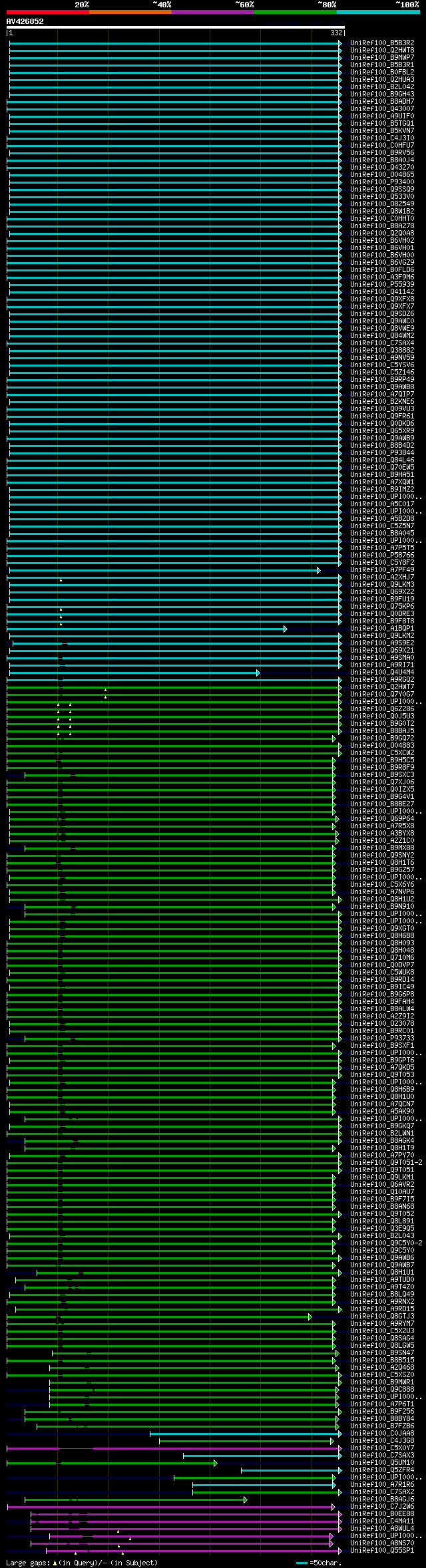Select the UniRef100_Q69P64 label
The width and height of the screenshot is (426, 1568).
(x=382, y=819)
